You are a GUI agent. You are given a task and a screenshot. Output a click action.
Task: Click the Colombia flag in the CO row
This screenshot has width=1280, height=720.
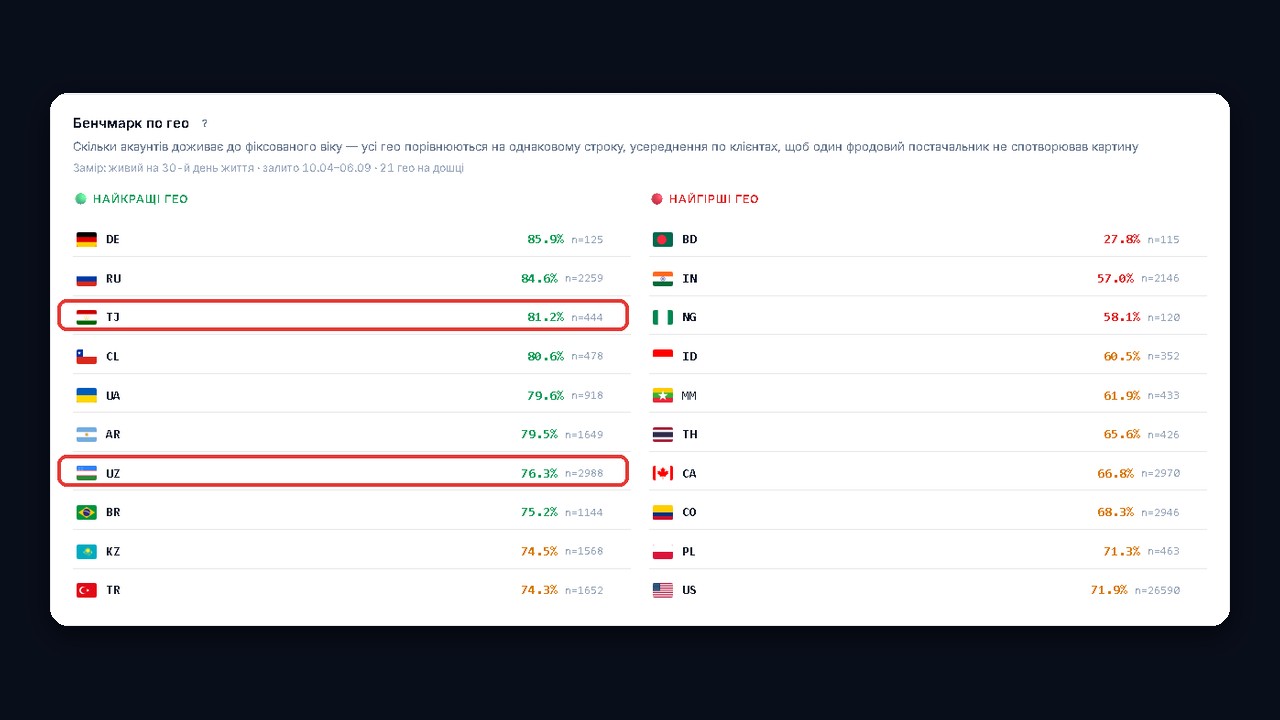[x=662, y=513]
